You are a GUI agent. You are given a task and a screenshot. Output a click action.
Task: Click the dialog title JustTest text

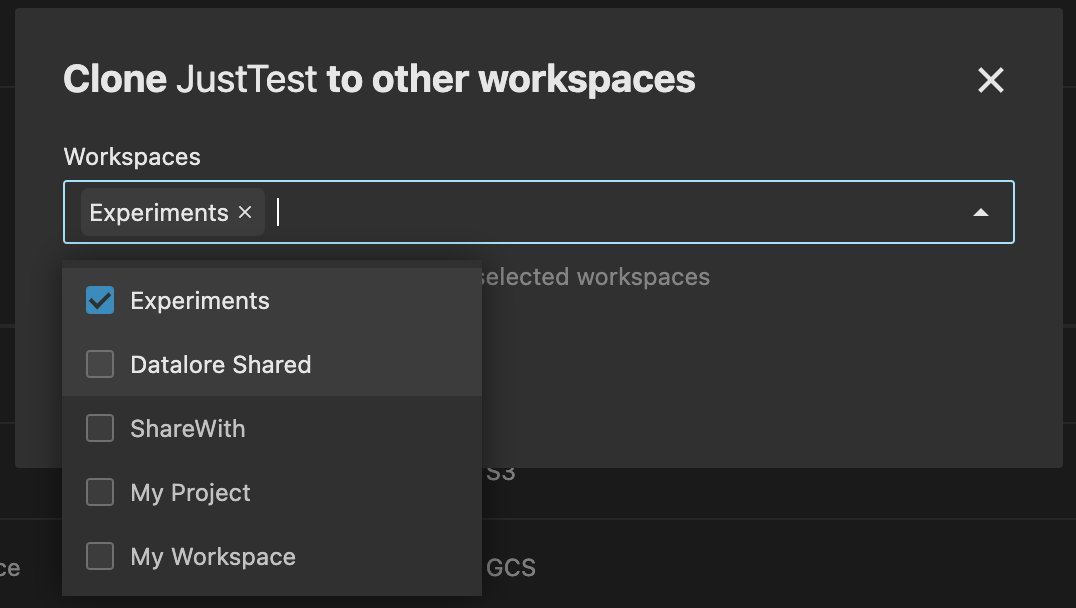244,78
